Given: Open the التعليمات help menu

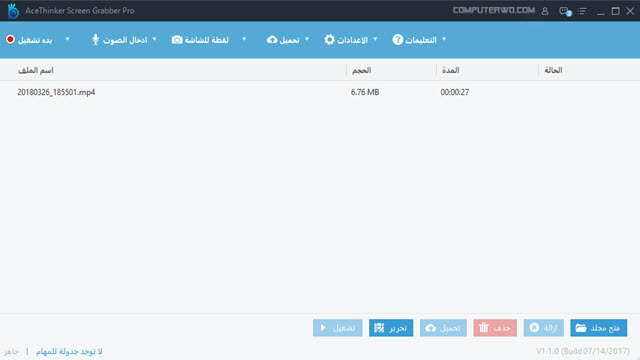Looking at the screenshot, I should coord(421,40).
